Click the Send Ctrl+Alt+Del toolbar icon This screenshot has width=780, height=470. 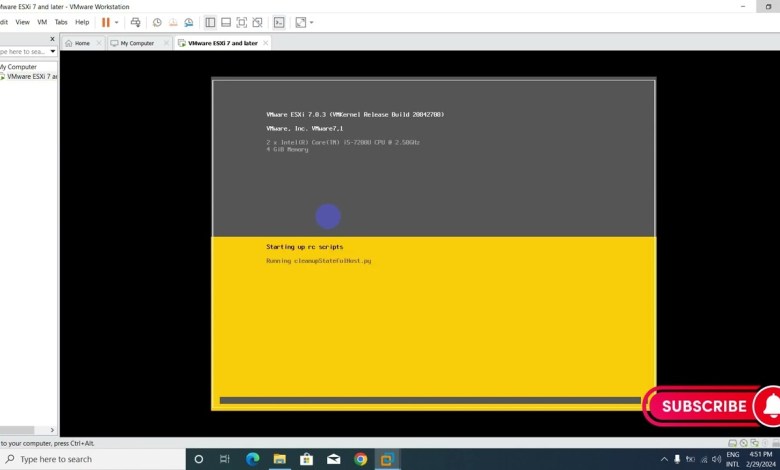pos(135,22)
